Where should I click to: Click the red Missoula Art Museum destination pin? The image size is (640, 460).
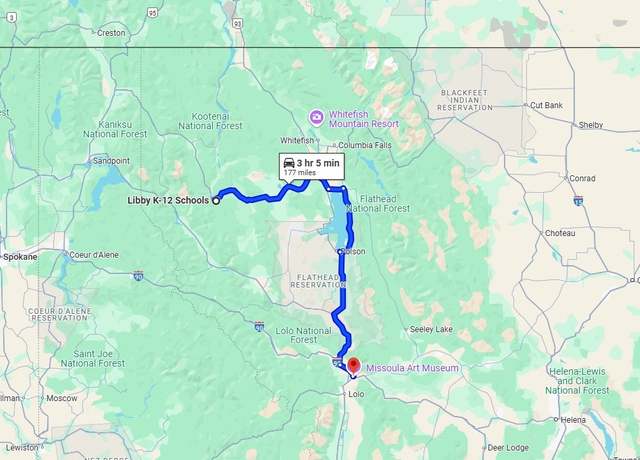tap(353, 365)
